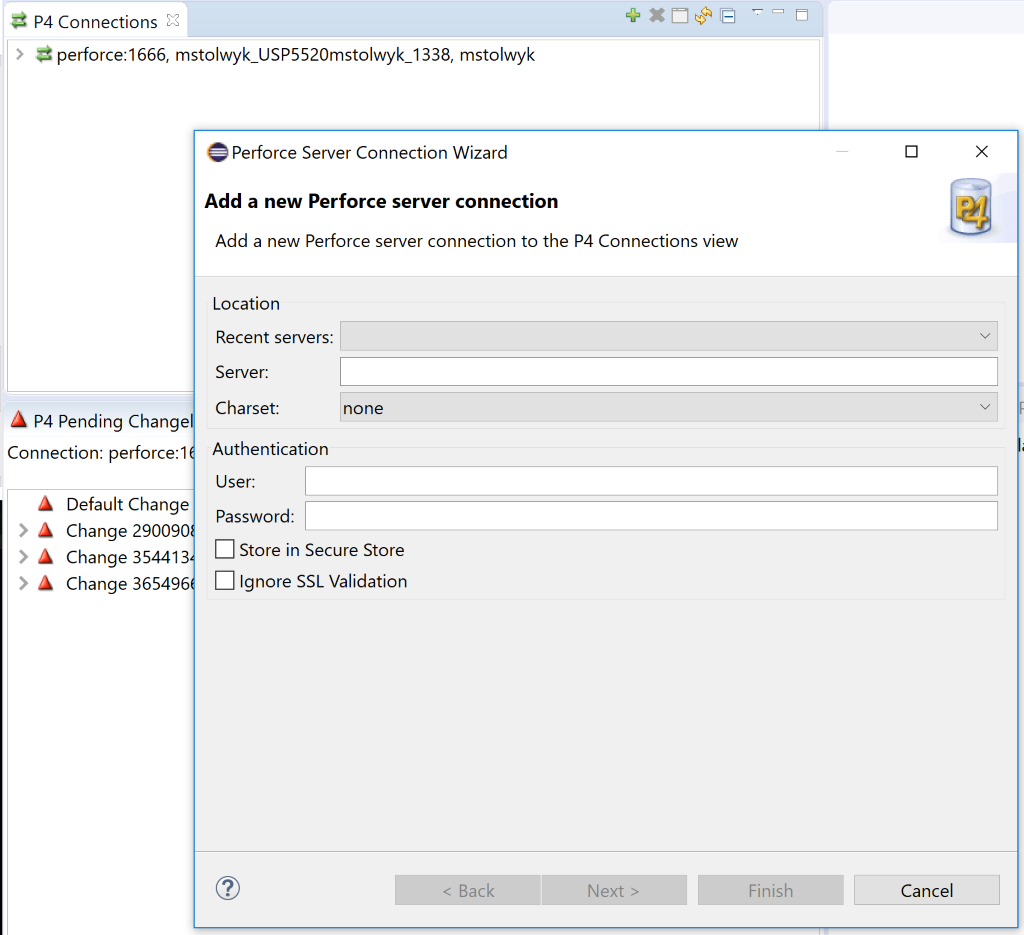This screenshot has height=935, width=1024.
Task: Maximize the Perforce Server Connection Wizard window
Action: click(911, 151)
